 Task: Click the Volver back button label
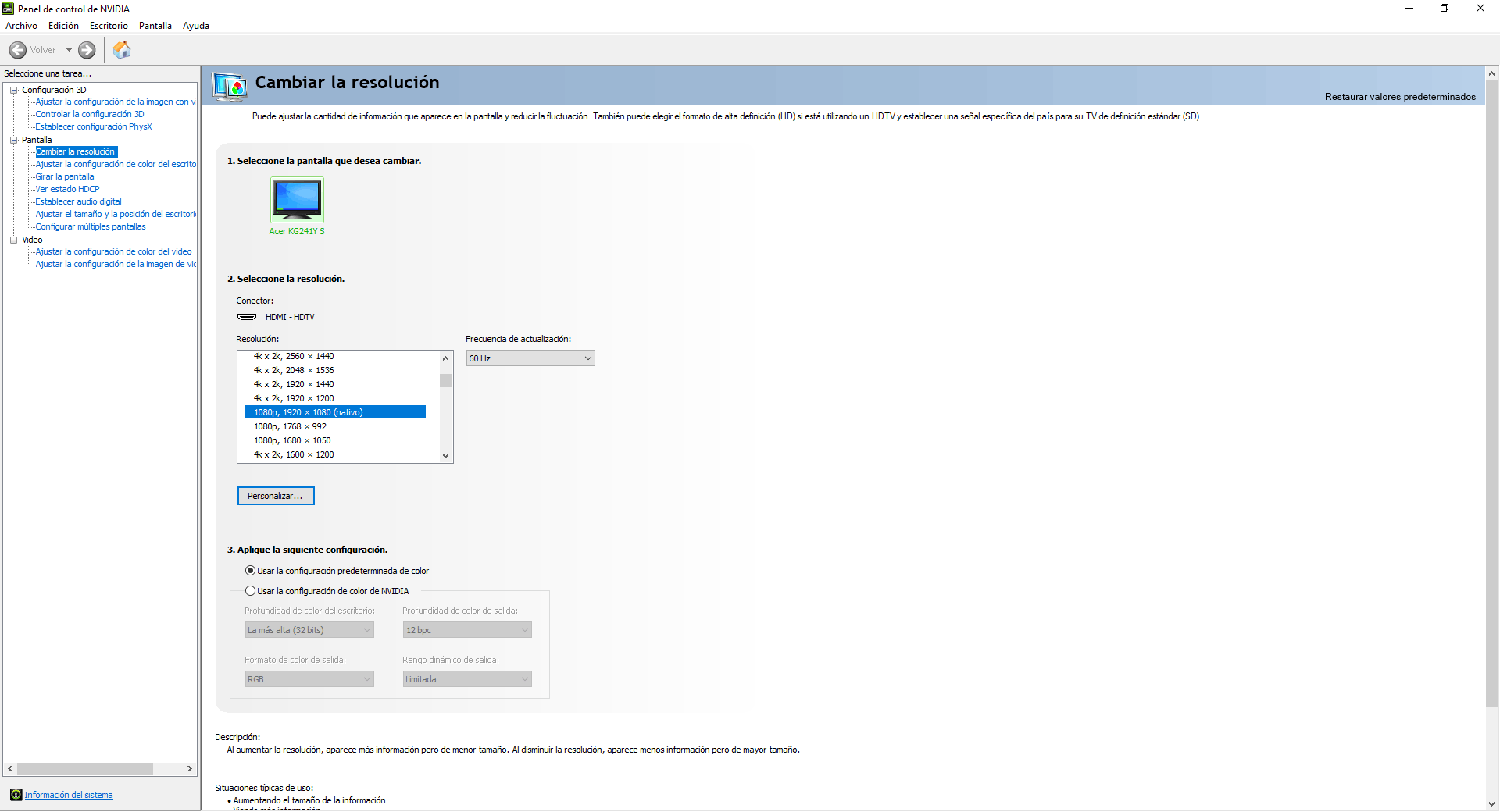click(x=43, y=50)
